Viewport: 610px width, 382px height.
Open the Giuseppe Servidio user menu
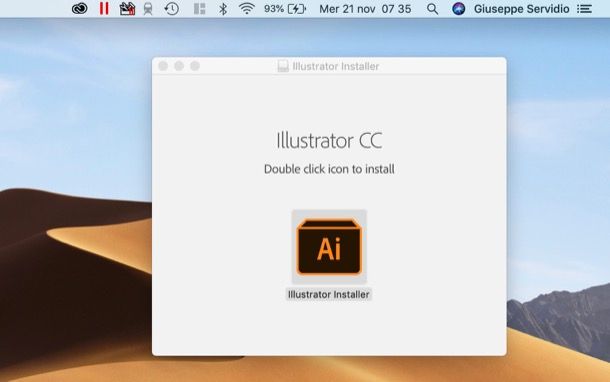pos(521,9)
